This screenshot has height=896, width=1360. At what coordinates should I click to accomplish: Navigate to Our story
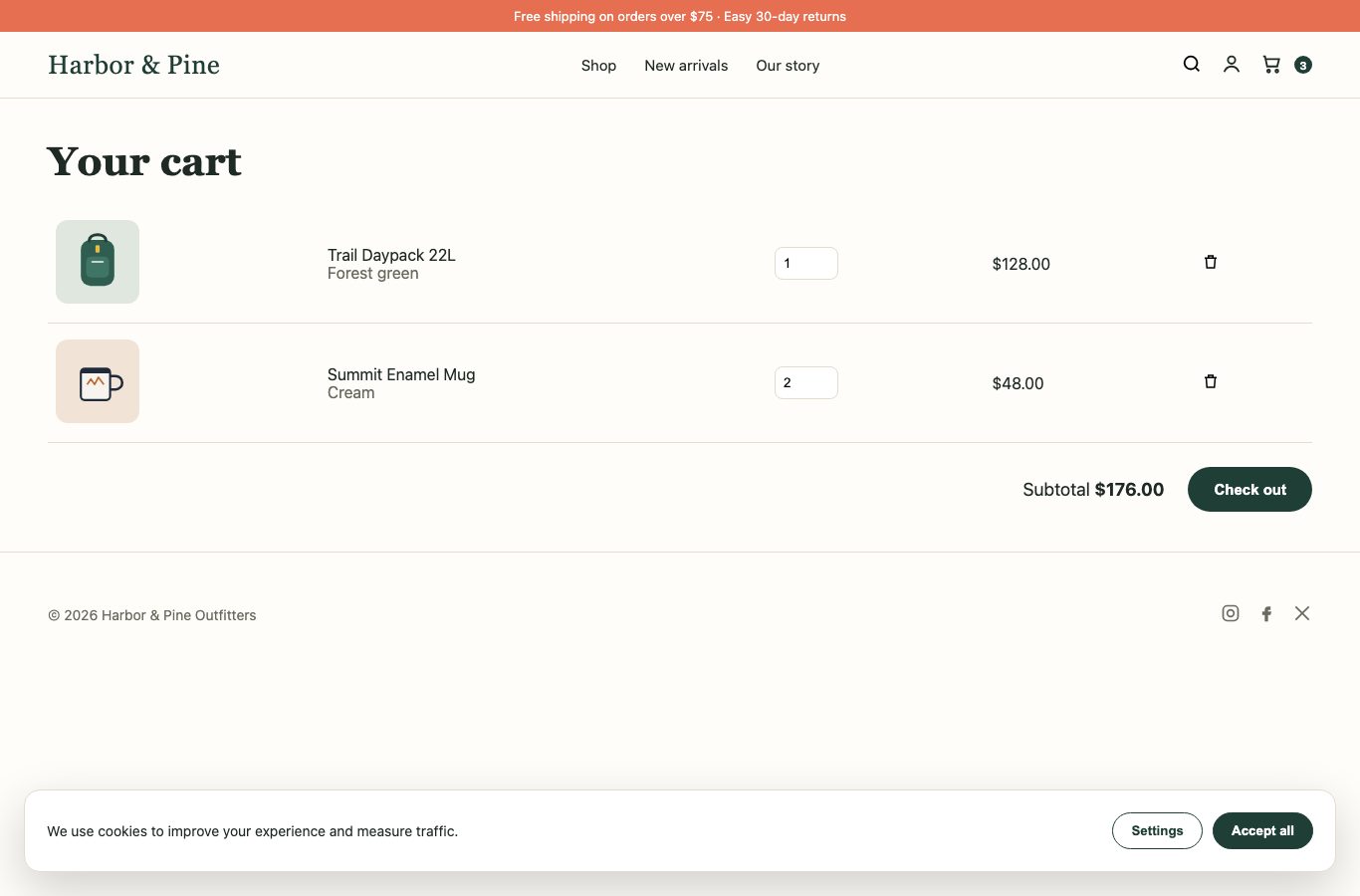coord(788,66)
